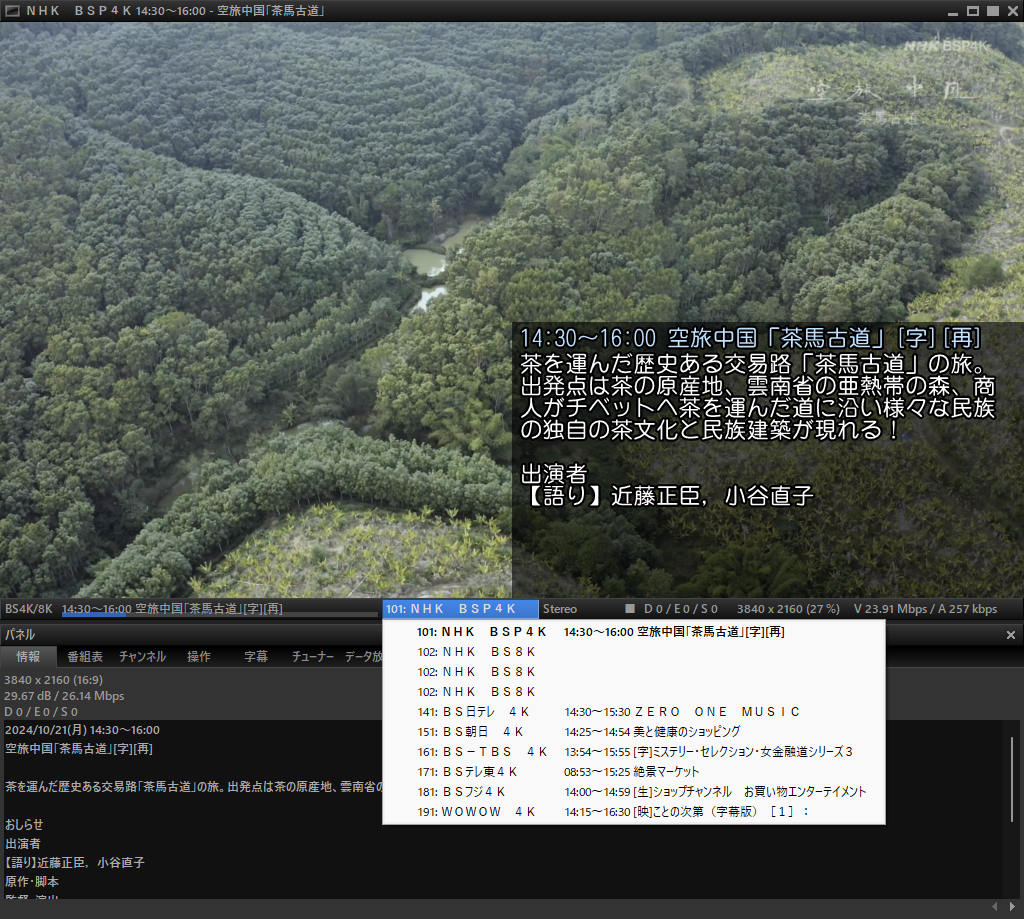Switch to the 操作 tab
1024x919 pixels.
coord(199,656)
